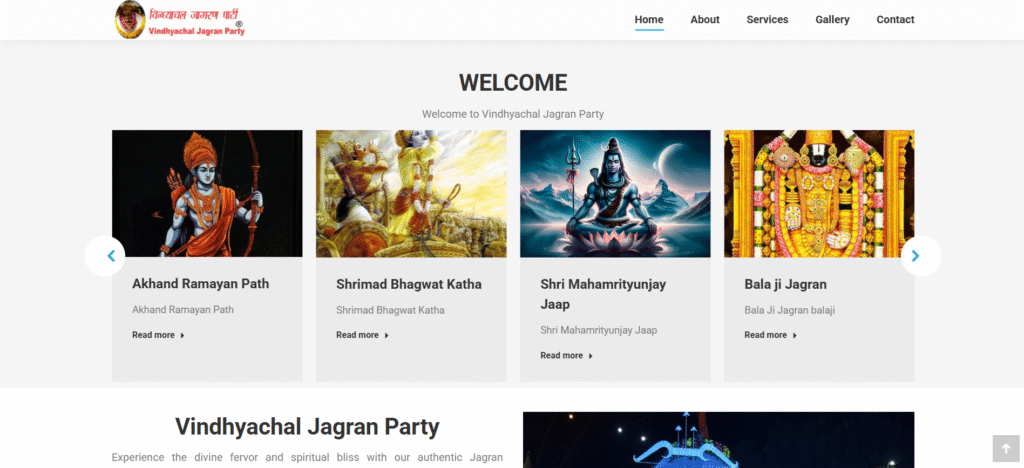Viewport: 1024px width, 468px height.
Task: Open the Shrimad Bhagwat Katha image
Action: tap(411, 193)
